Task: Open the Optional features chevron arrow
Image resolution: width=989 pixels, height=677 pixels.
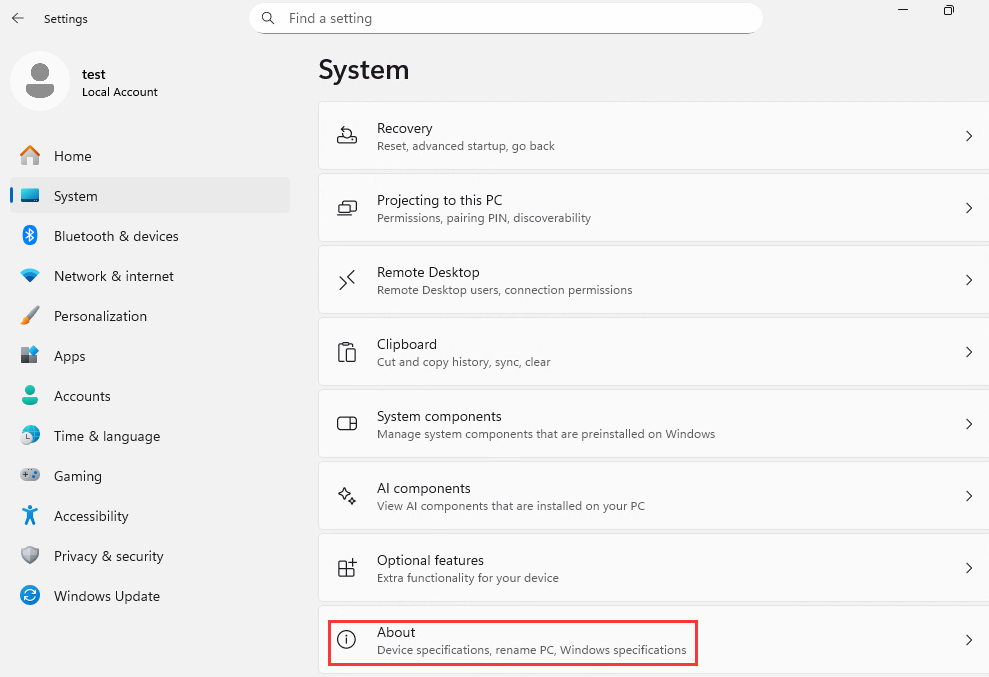Action: click(968, 568)
